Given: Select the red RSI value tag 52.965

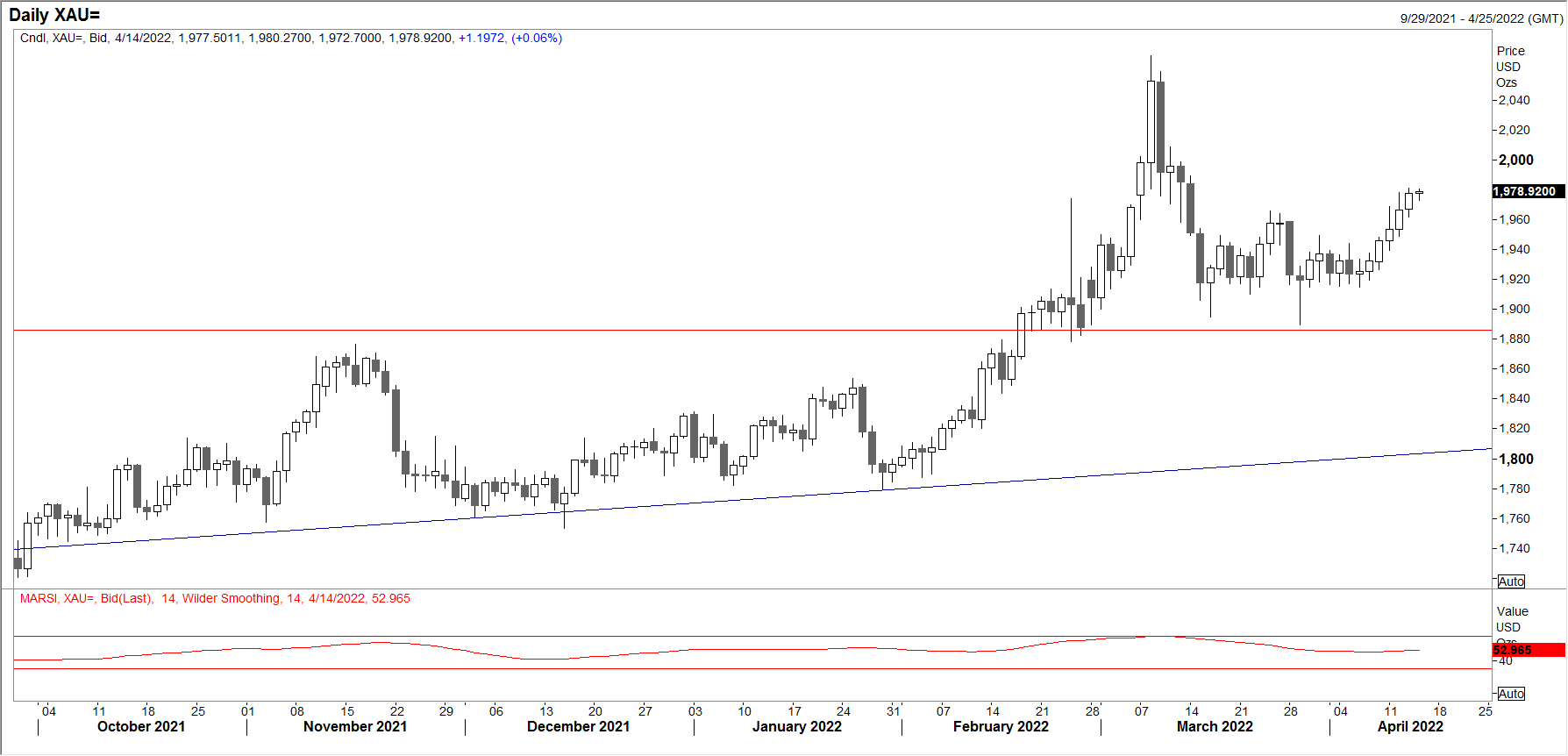Looking at the screenshot, I should (1529, 650).
